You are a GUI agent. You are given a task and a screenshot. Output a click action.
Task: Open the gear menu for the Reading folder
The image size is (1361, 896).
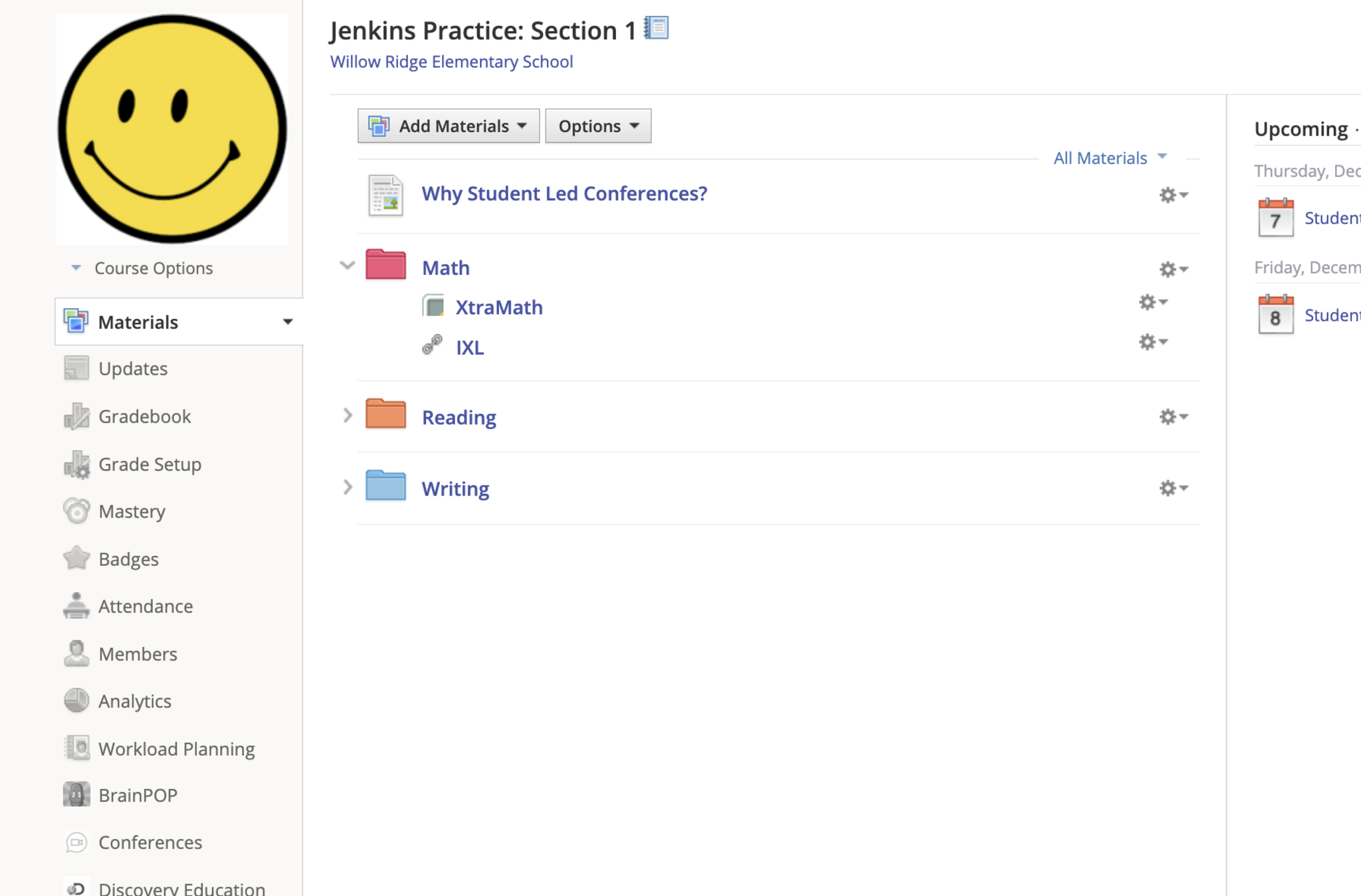pyautogui.click(x=1173, y=416)
